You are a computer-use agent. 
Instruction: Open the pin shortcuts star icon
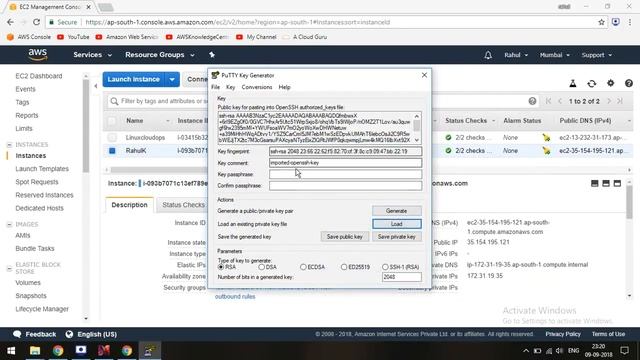coord(212,55)
